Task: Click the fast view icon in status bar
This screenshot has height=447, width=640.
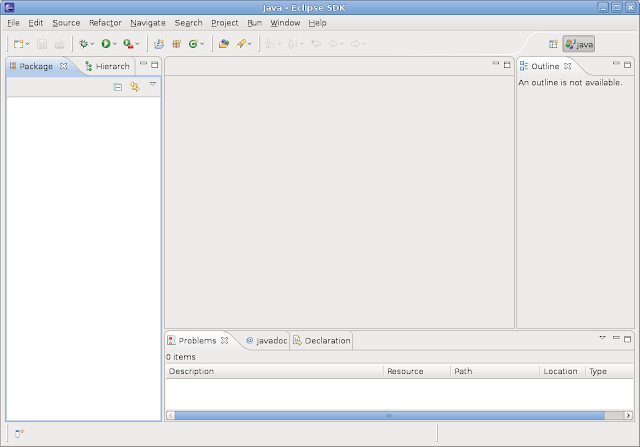Action: point(19,433)
